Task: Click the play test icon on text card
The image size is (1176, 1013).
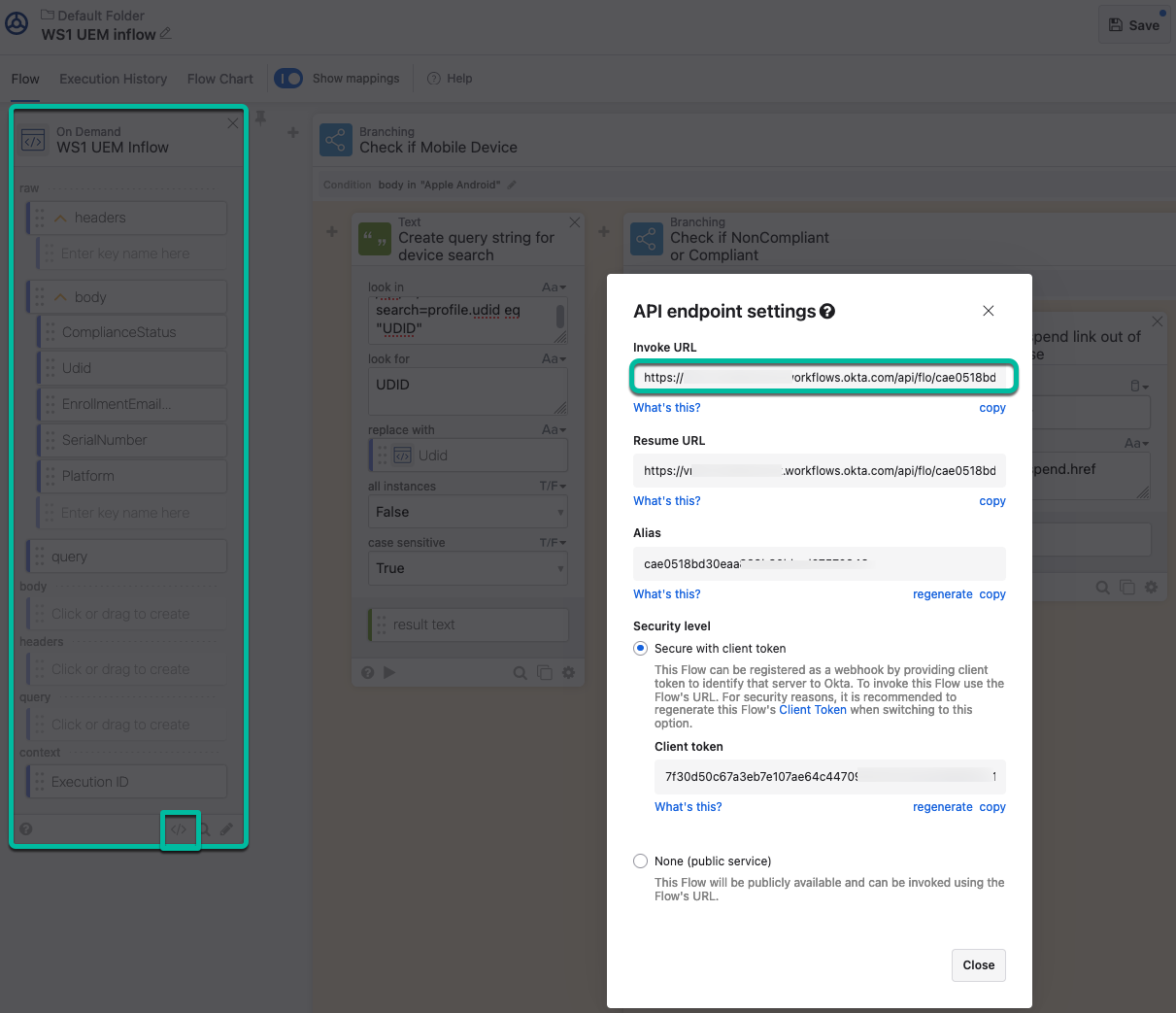Action: 389,672
